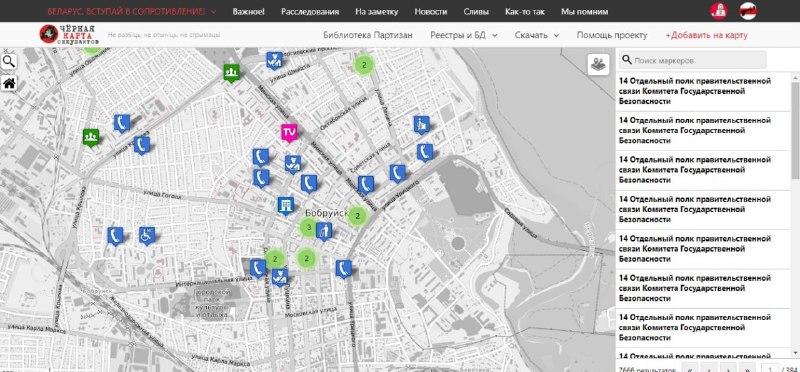This screenshot has height=372, width=800.
Task: Select the wheelchair accessibility map marker
Action: point(147,235)
